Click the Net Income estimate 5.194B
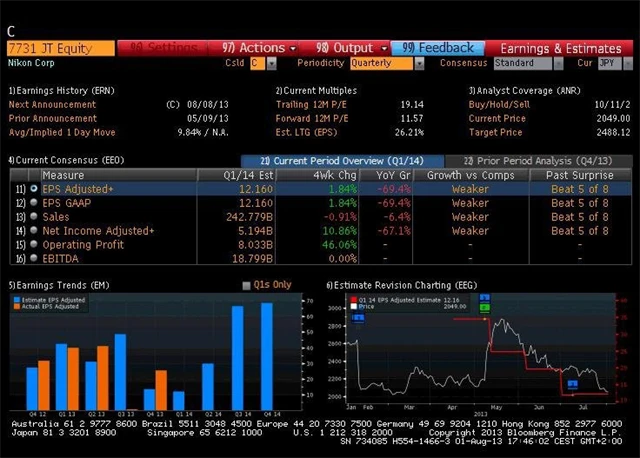640x458 pixels. [256, 231]
